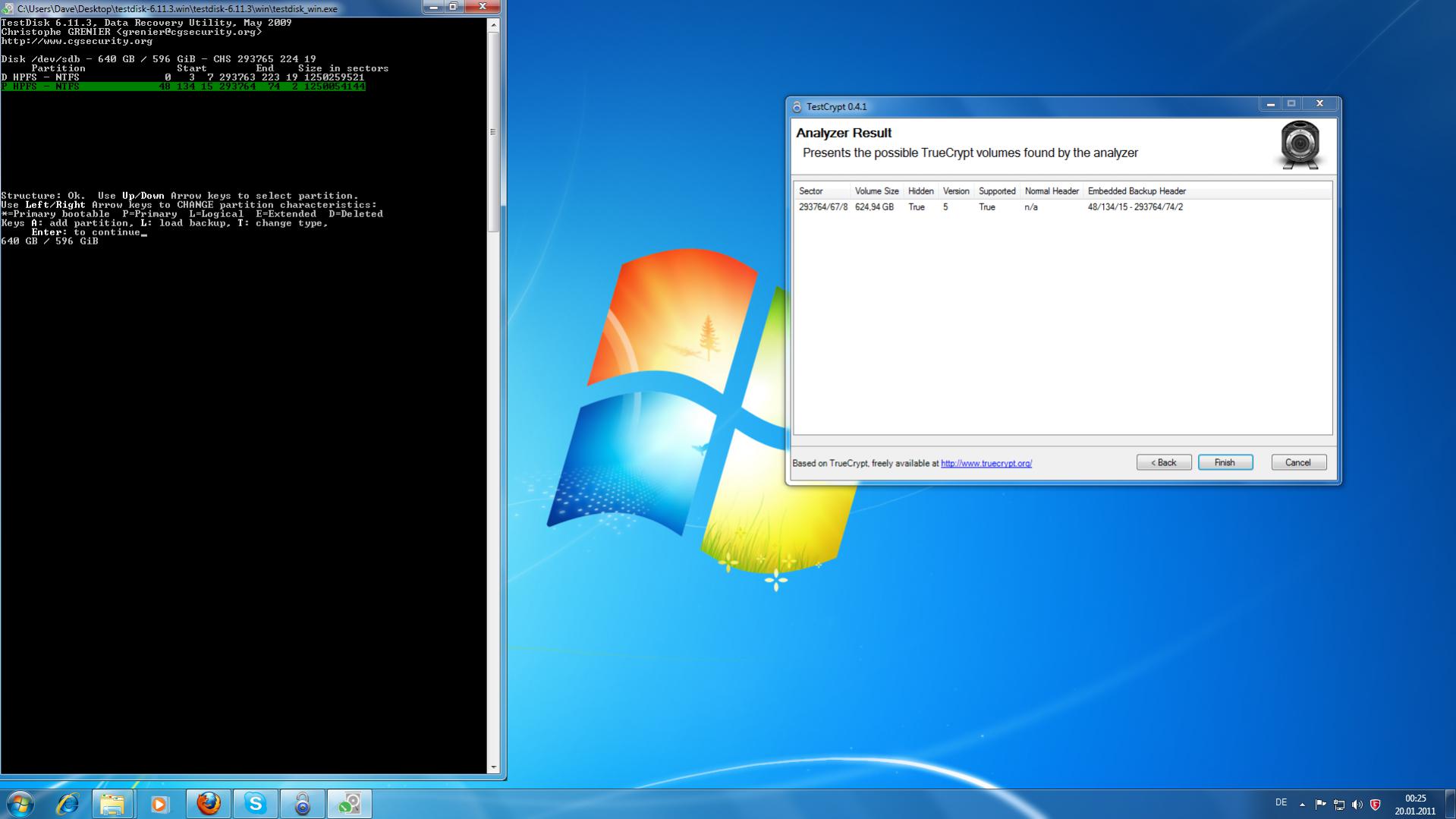Screen dimensions: 1456x819
Task: Open the Windows Start menu orb
Action: click(x=20, y=803)
